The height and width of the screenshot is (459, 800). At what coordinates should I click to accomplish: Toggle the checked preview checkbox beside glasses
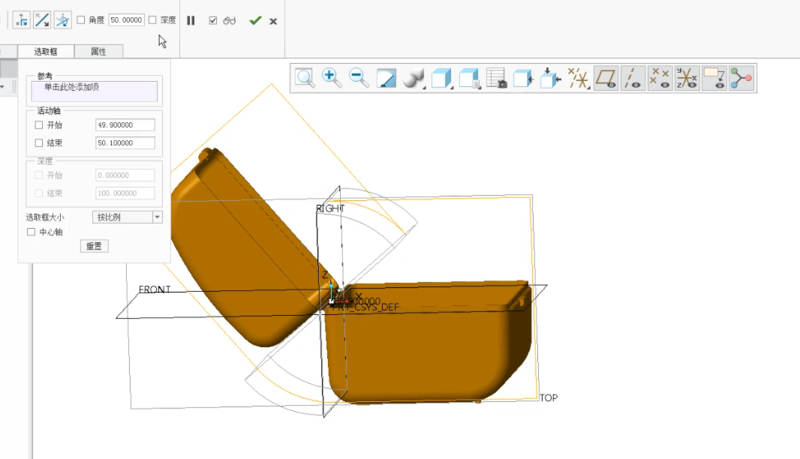pyautogui.click(x=213, y=20)
